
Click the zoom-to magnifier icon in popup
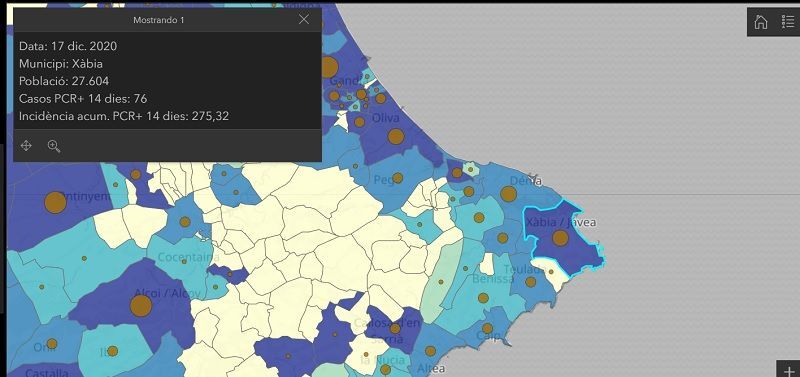pyautogui.click(x=54, y=146)
